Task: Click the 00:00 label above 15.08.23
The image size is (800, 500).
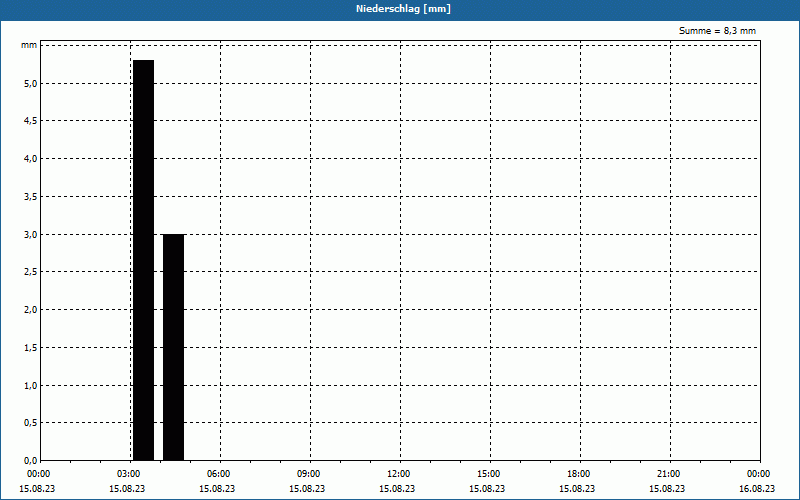Action: tap(38, 474)
